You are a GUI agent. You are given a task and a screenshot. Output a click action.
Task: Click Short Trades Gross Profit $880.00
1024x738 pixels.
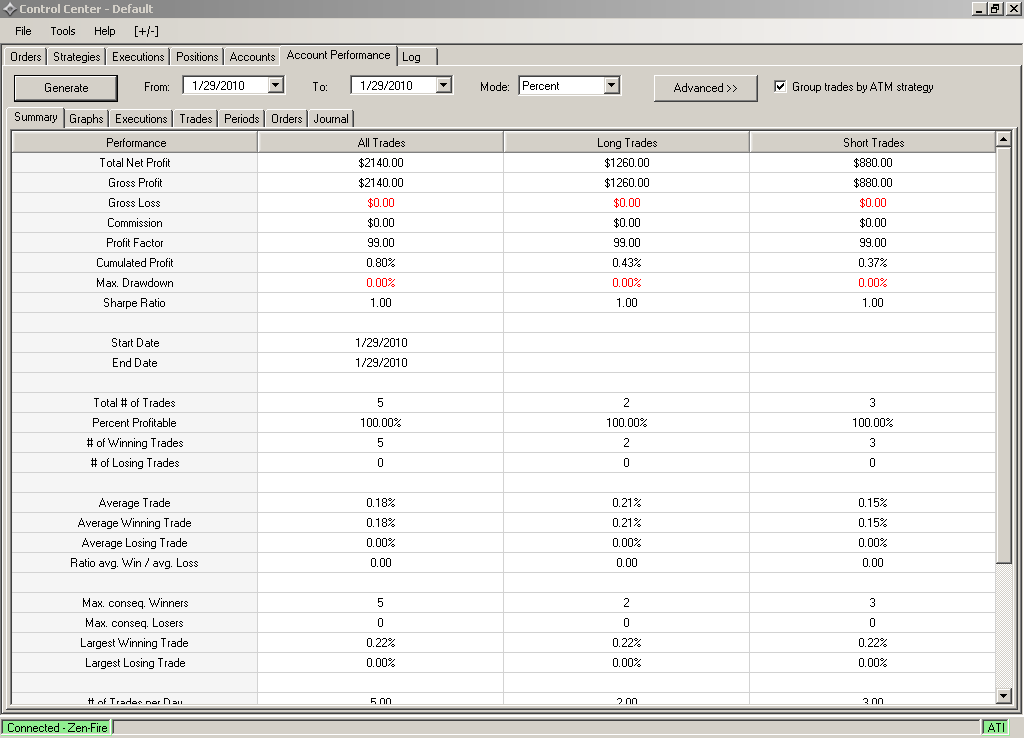pos(872,183)
